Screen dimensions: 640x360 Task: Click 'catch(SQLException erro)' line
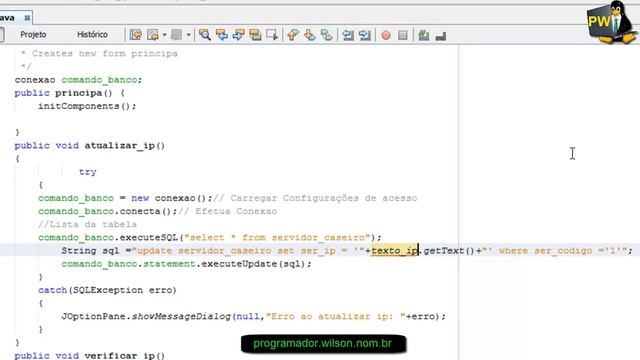click(107, 290)
